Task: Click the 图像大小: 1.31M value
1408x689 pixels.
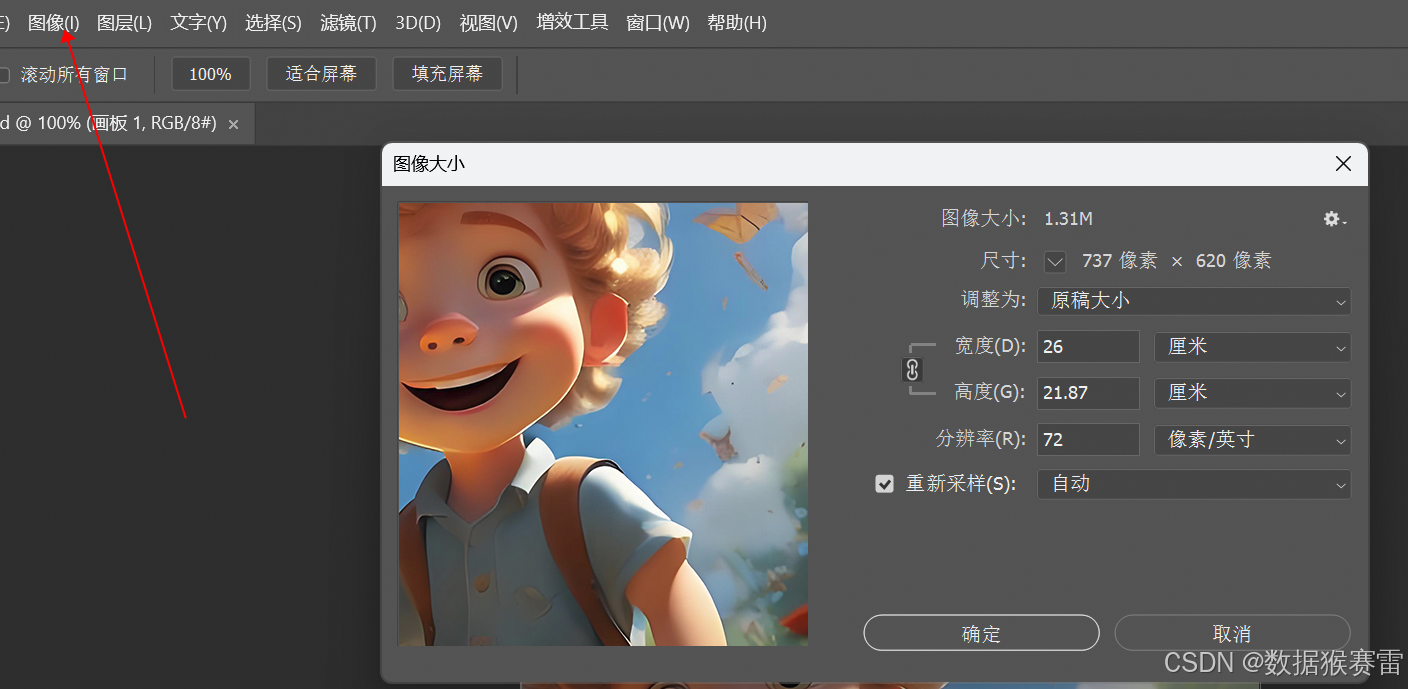Action: click(1068, 219)
